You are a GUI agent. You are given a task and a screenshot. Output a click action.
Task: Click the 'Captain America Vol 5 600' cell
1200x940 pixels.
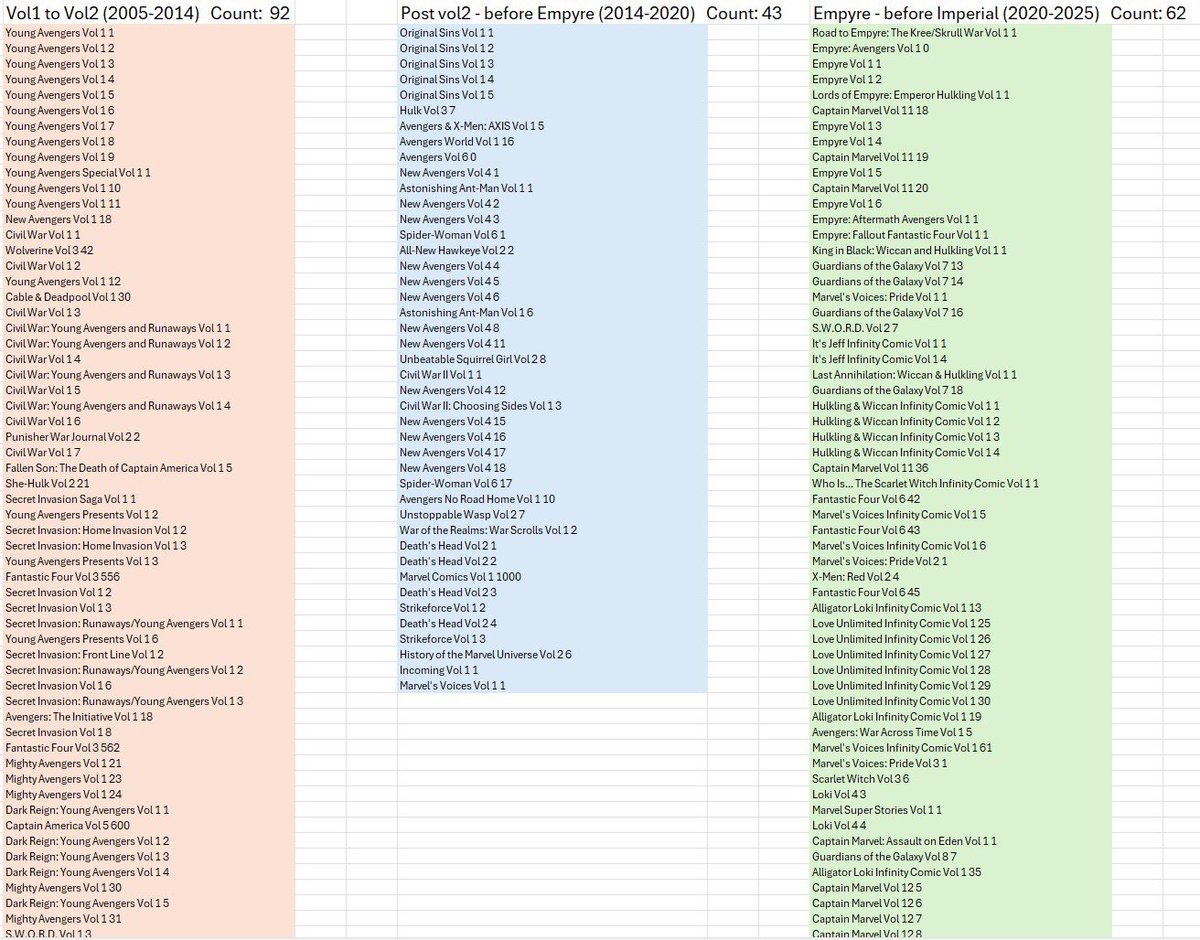pyautogui.click(x=68, y=825)
